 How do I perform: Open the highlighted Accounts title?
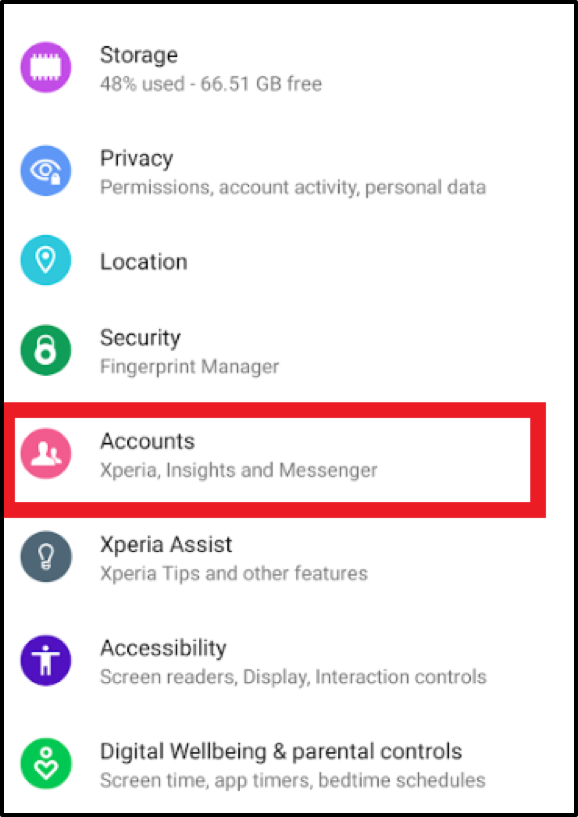147,441
